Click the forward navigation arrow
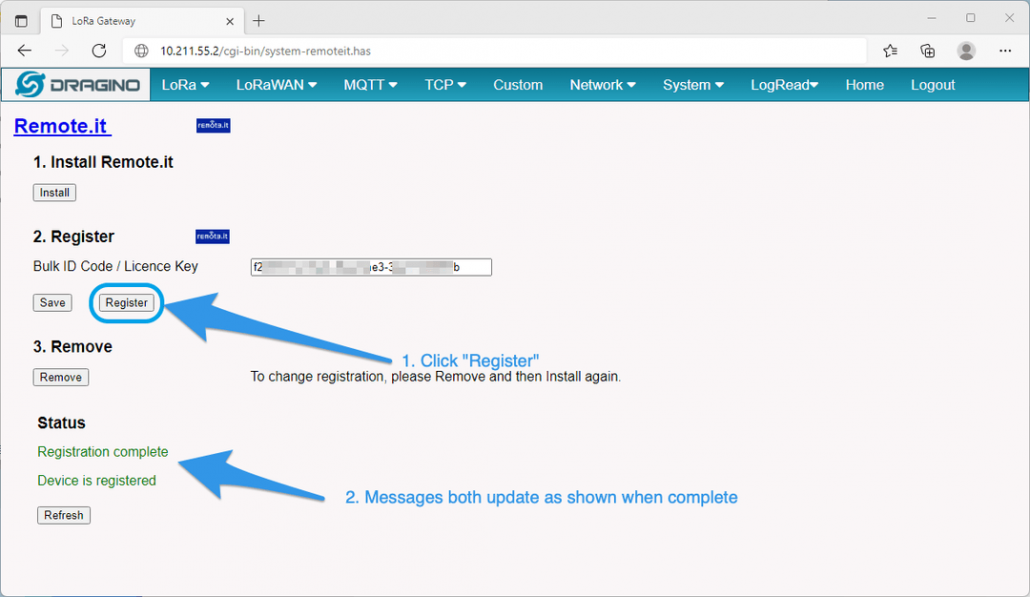Viewport: 1030px width, 597px height. click(62, 51)
